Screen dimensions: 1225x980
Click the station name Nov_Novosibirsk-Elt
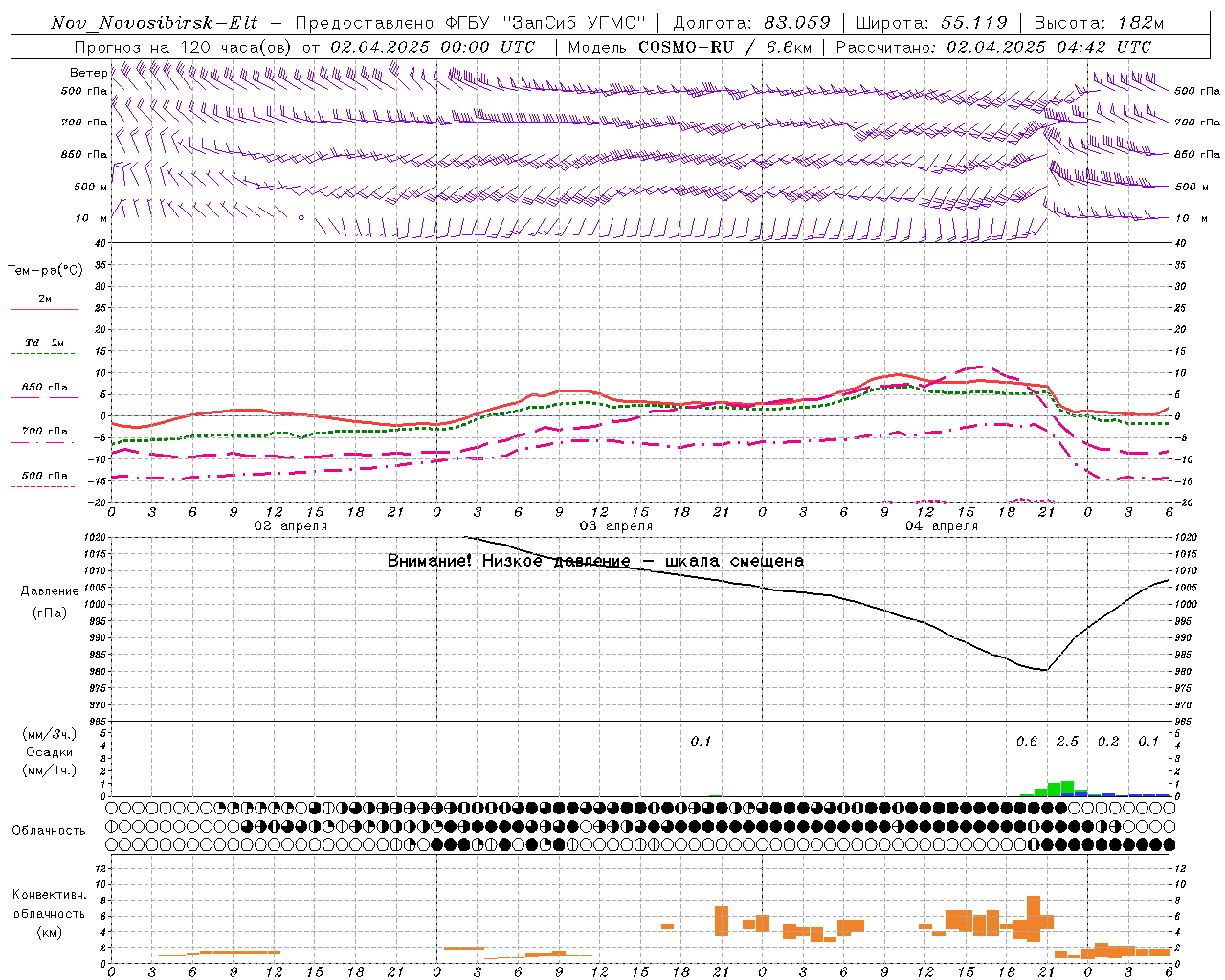click(154, 23)
